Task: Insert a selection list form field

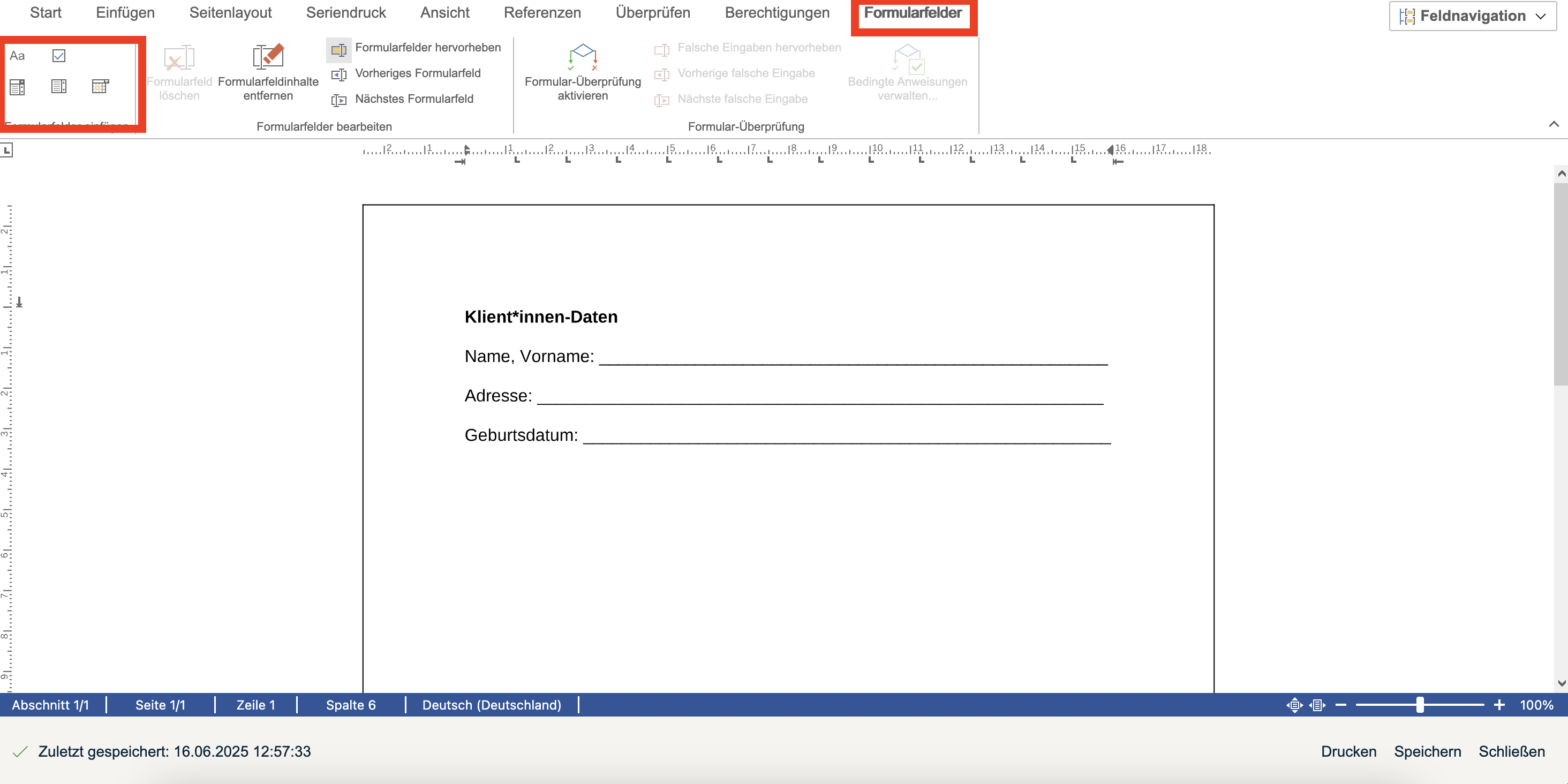Action: click(59, 86)
